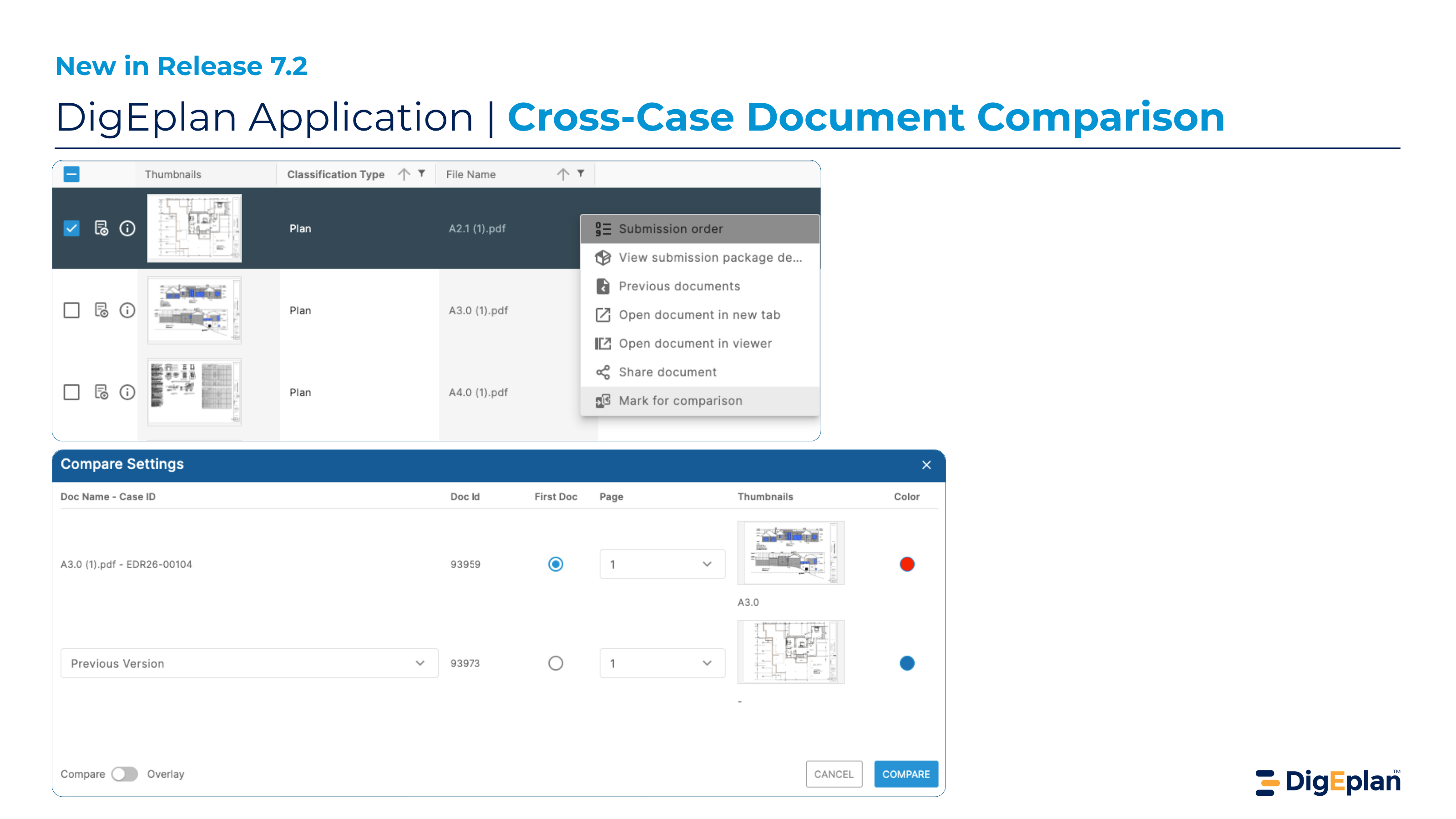The image size is (1456, 819).
Task: Click the file name A4.0 (1).pdf
Action: click(478, 393)
